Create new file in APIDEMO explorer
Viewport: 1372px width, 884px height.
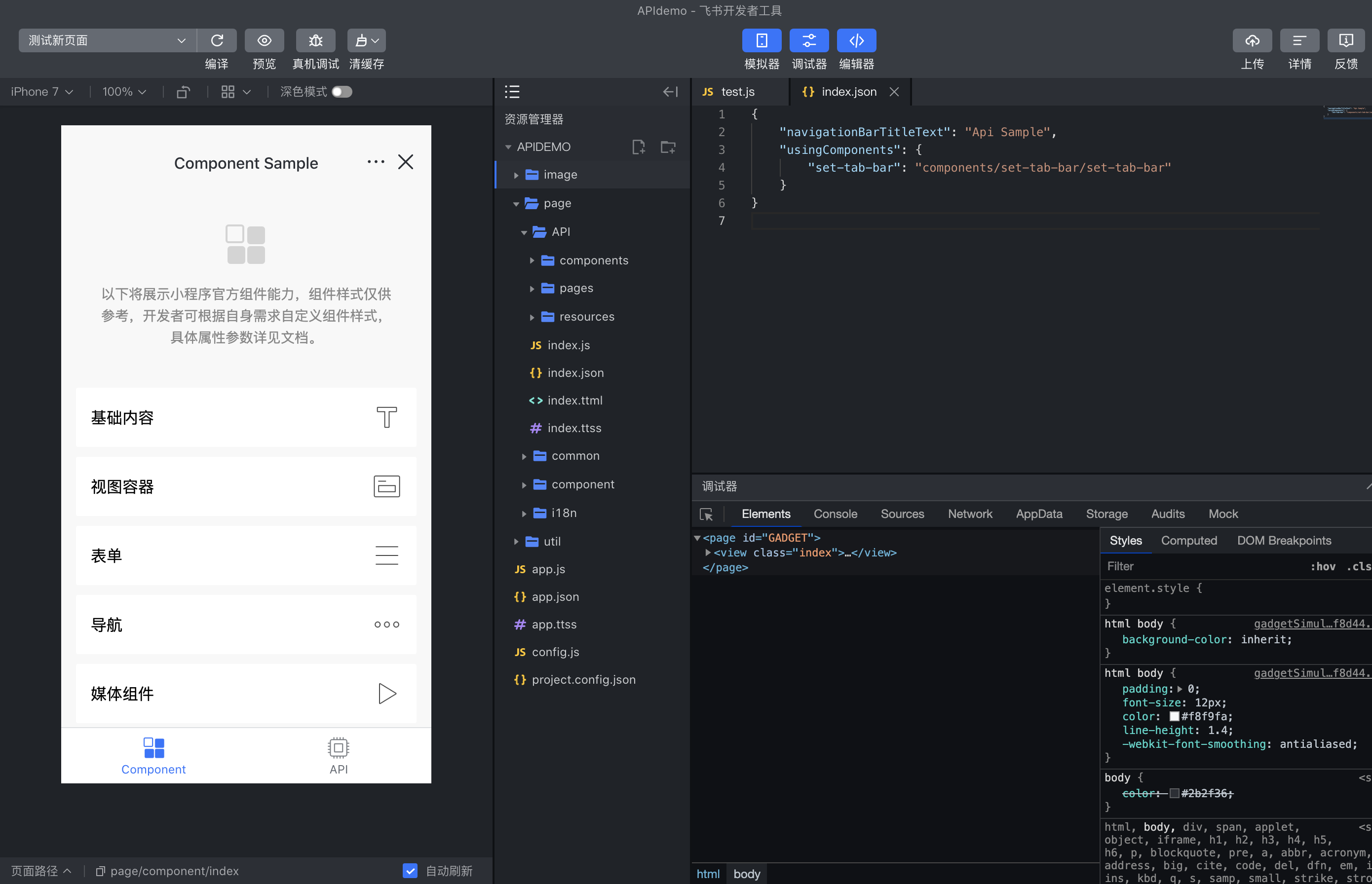638,147
